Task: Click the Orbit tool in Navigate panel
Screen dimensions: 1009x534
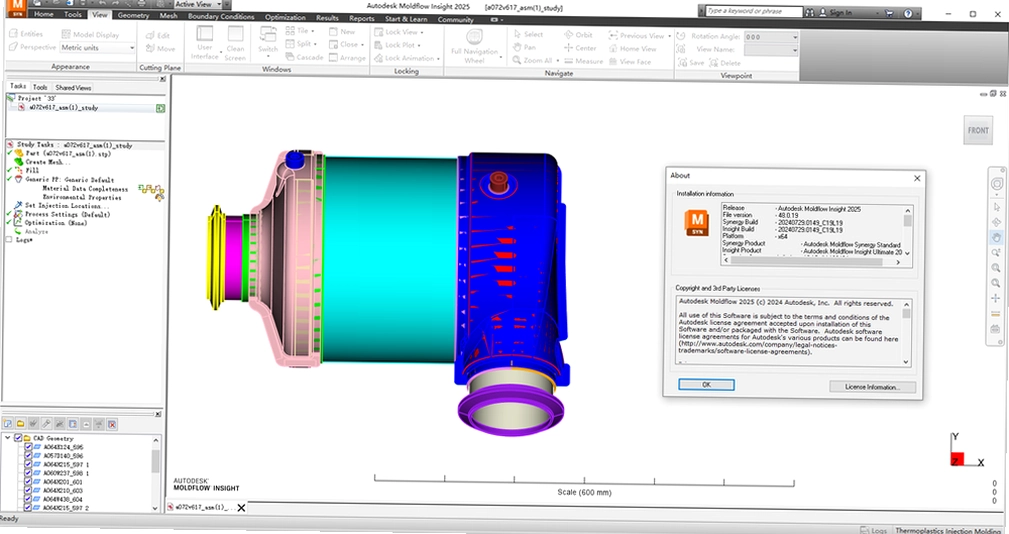Action: point(579,35)
